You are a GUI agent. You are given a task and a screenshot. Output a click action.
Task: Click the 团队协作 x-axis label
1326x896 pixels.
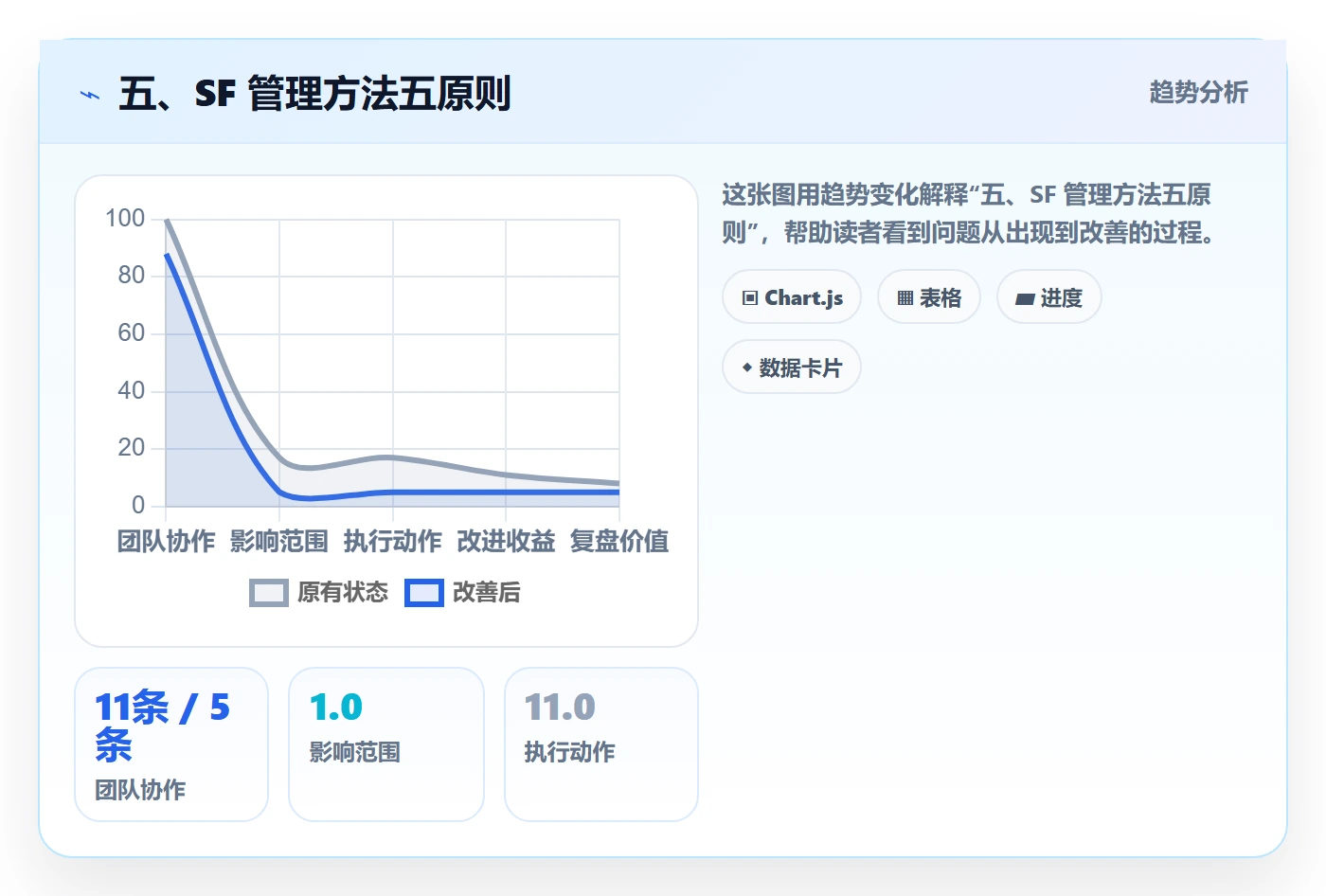pyautogui.click(x=167, y=542)
